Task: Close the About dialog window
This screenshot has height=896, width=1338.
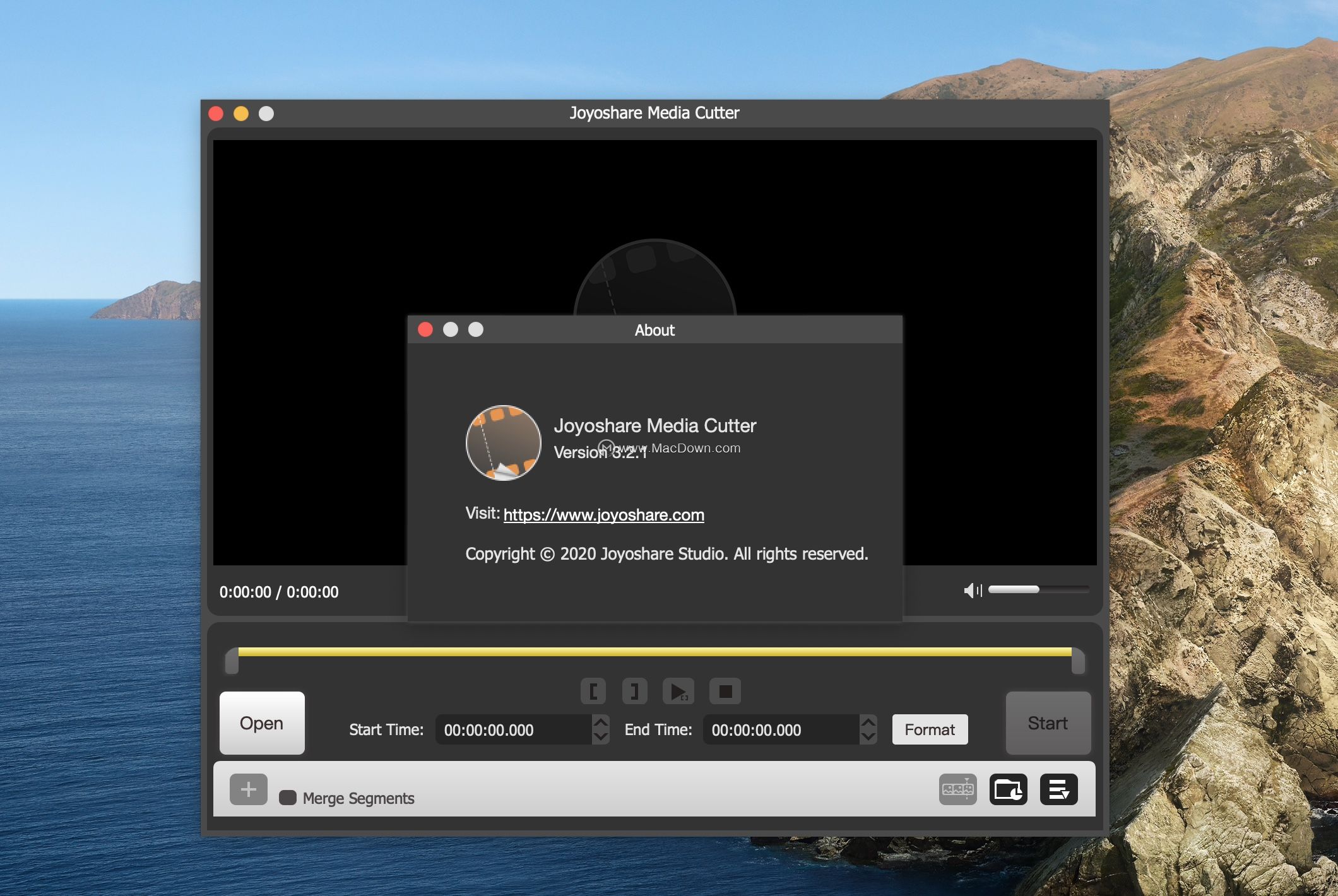Action: pos(425,329)
